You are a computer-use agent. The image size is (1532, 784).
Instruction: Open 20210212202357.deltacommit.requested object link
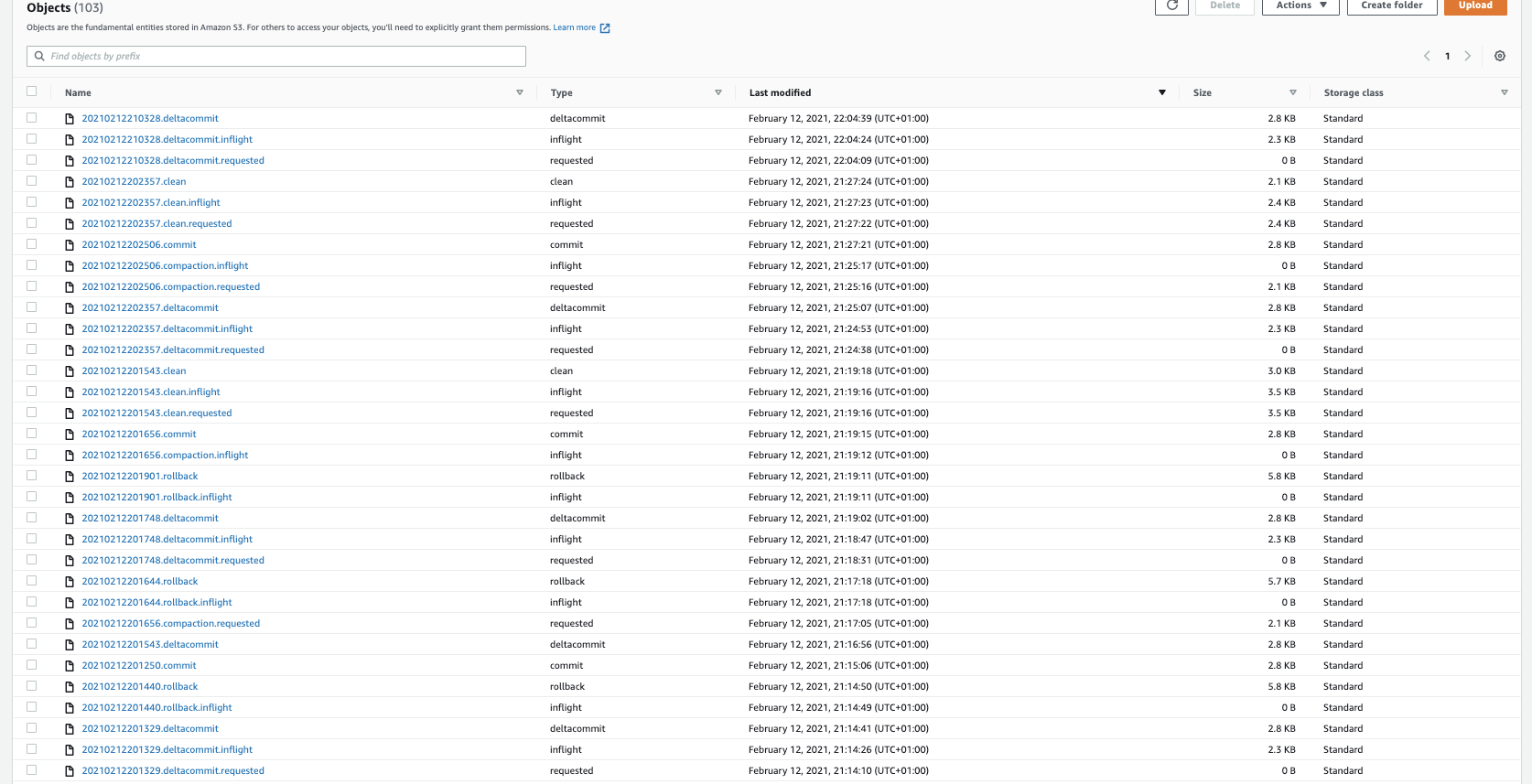[x=173, y=350]
